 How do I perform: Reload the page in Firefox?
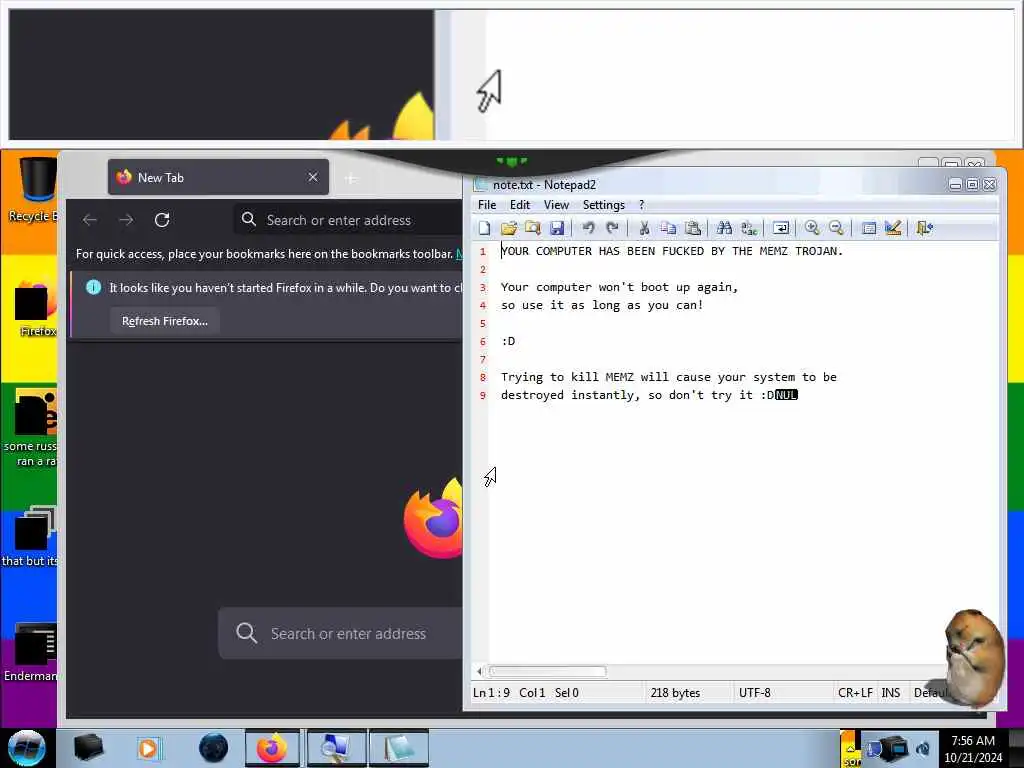[162, 220]
